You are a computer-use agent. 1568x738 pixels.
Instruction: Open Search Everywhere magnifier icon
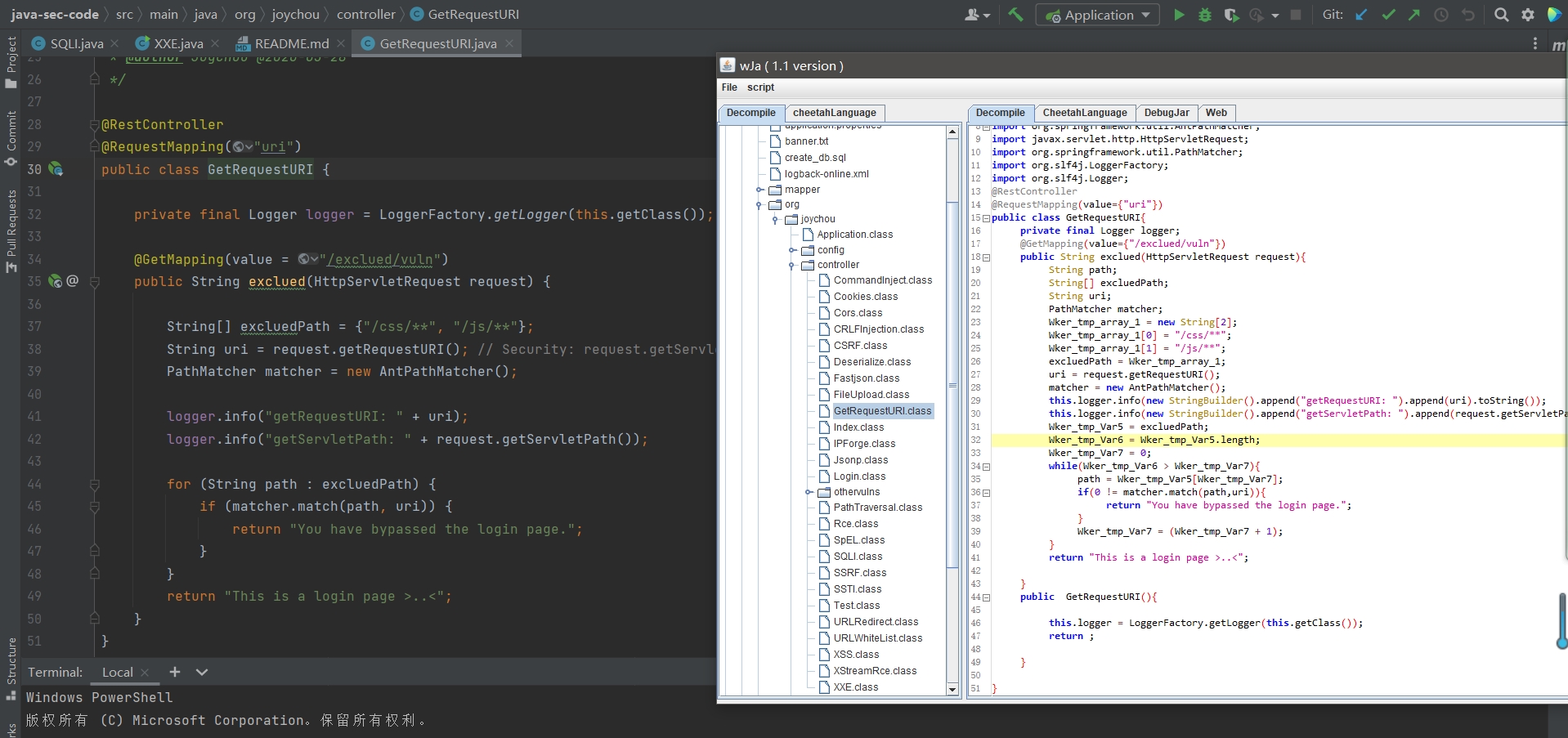[1501, 15]
